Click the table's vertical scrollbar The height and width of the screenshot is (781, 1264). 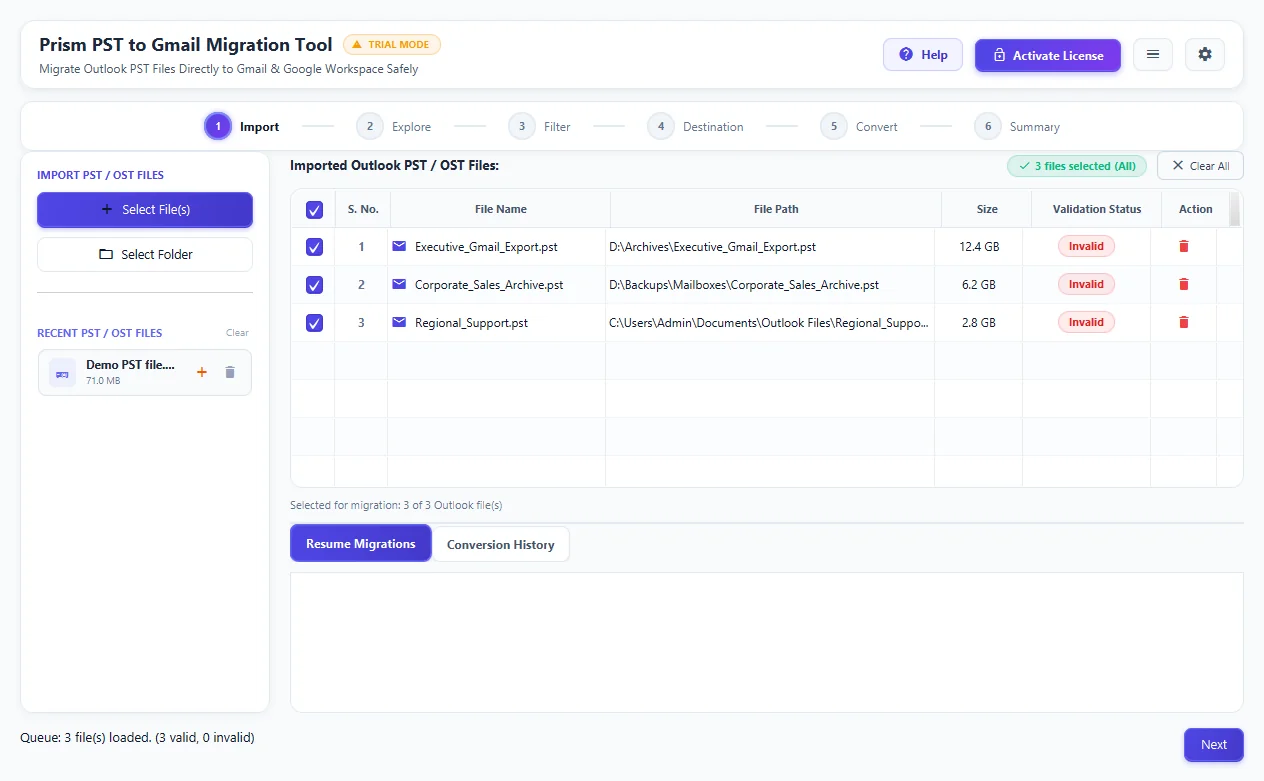[1235, 210]
